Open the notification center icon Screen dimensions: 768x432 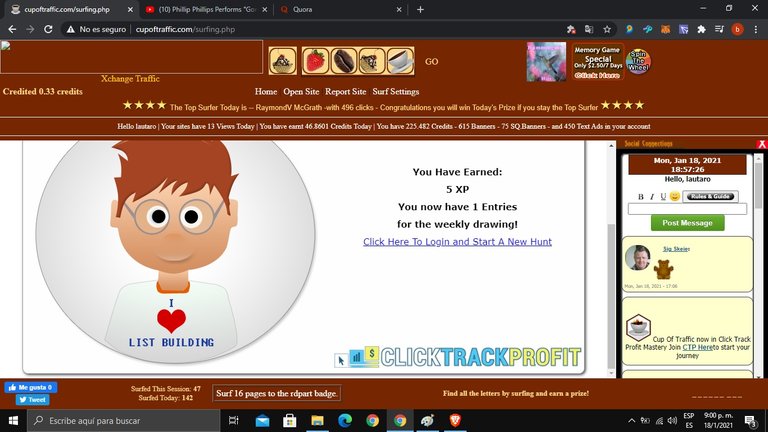click(x=750, y=420)
